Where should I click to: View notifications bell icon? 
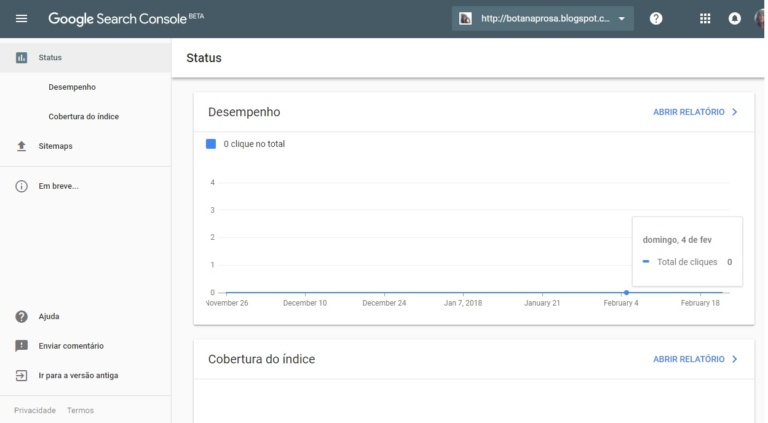[x=734, y=19]
